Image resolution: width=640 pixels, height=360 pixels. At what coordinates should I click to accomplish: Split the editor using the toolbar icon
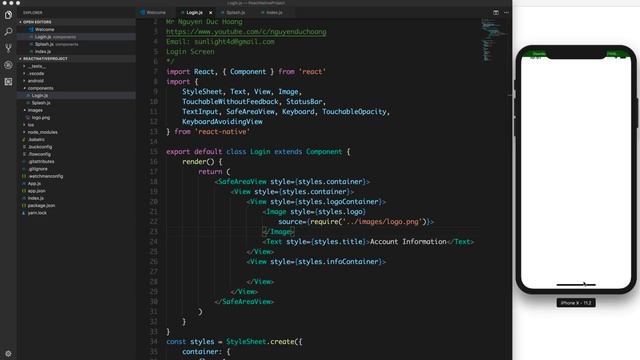click(x=496, y=13)
